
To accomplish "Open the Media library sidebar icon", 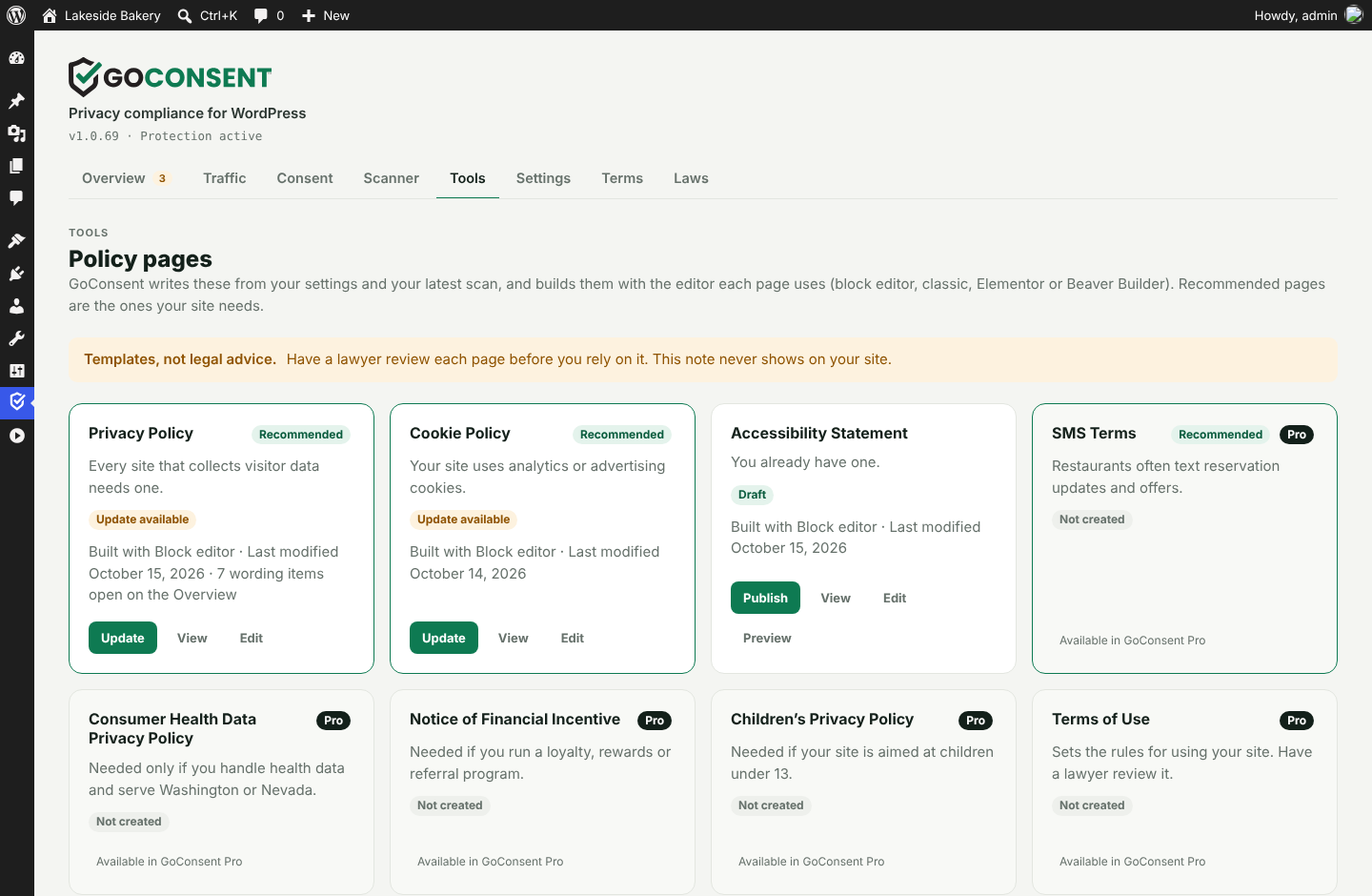I will [16, 133].
